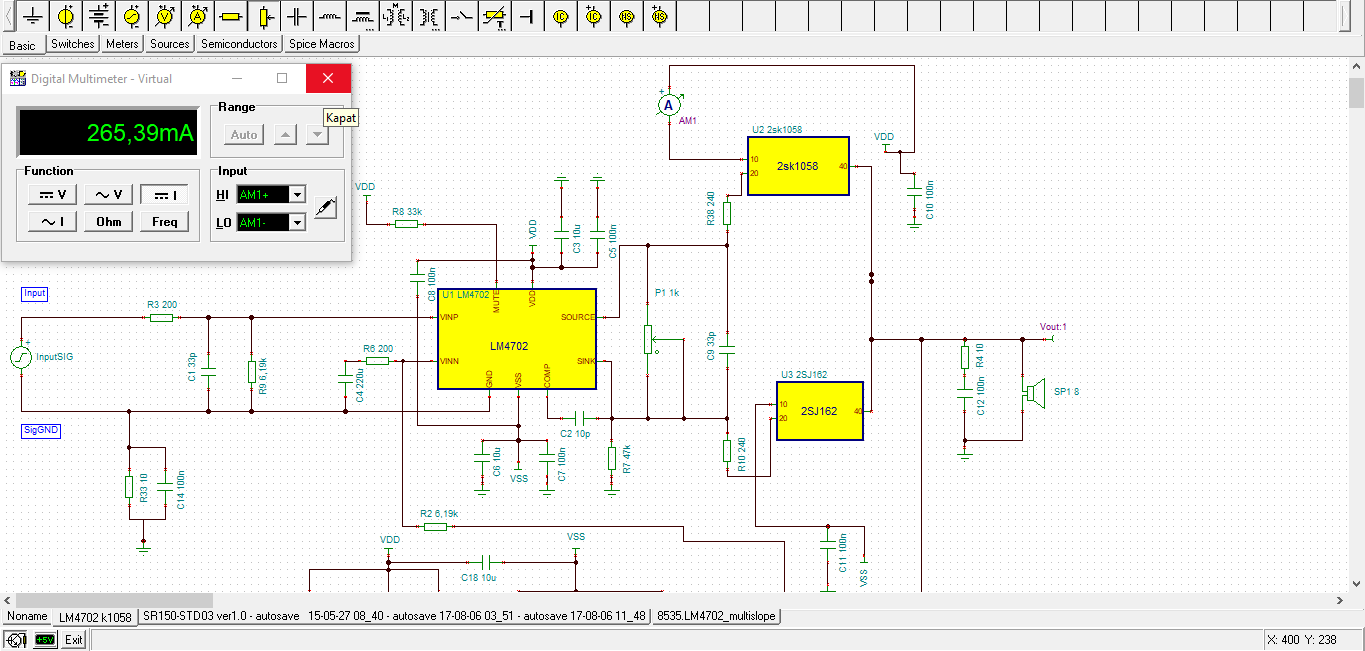Select the InputSIG generator symbol
This screenshot has height=651, width=1365.
(21, 356)
